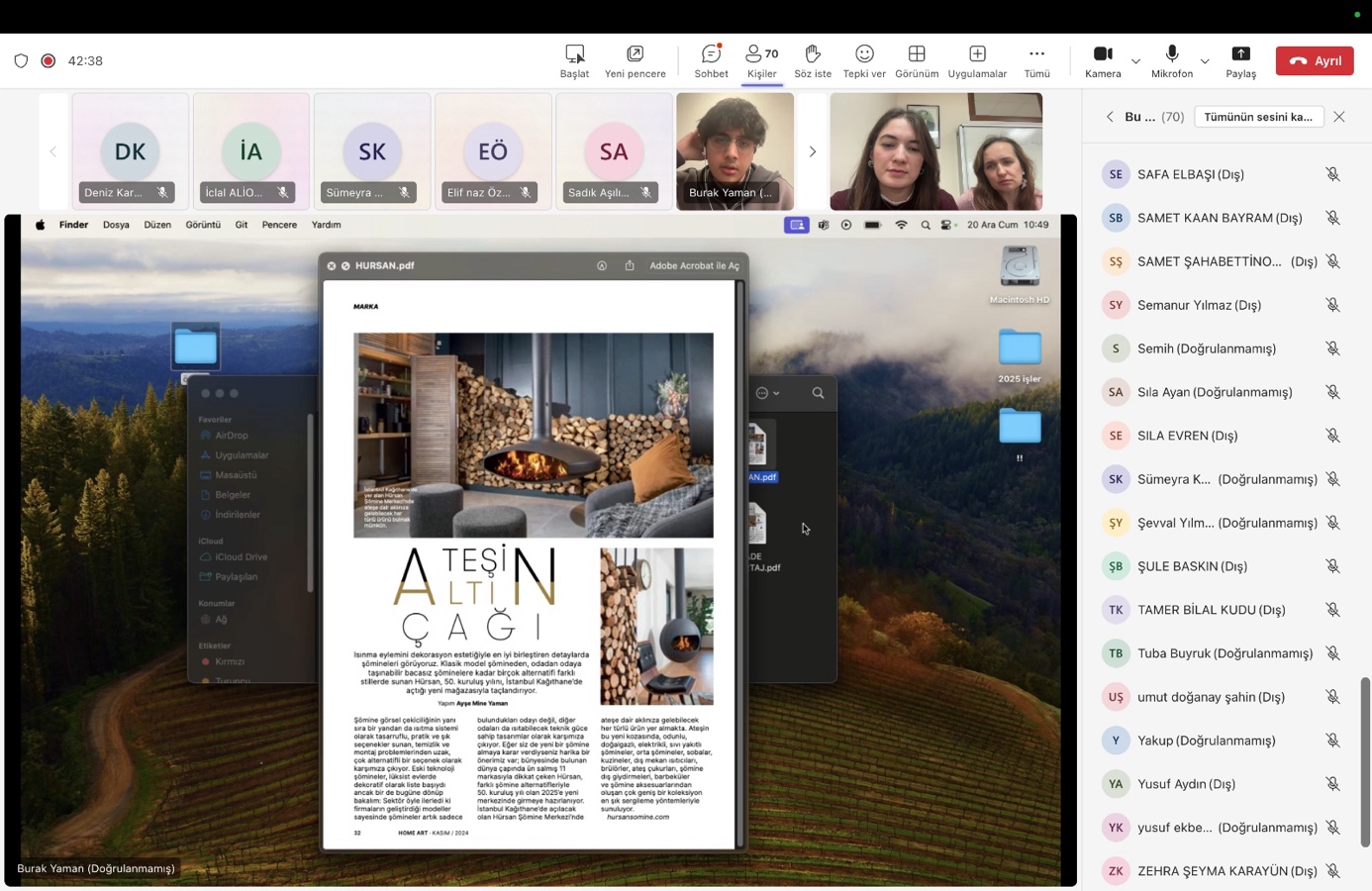
Task: Leave the meeting with Ayrıl
Action: point(1315,60)
